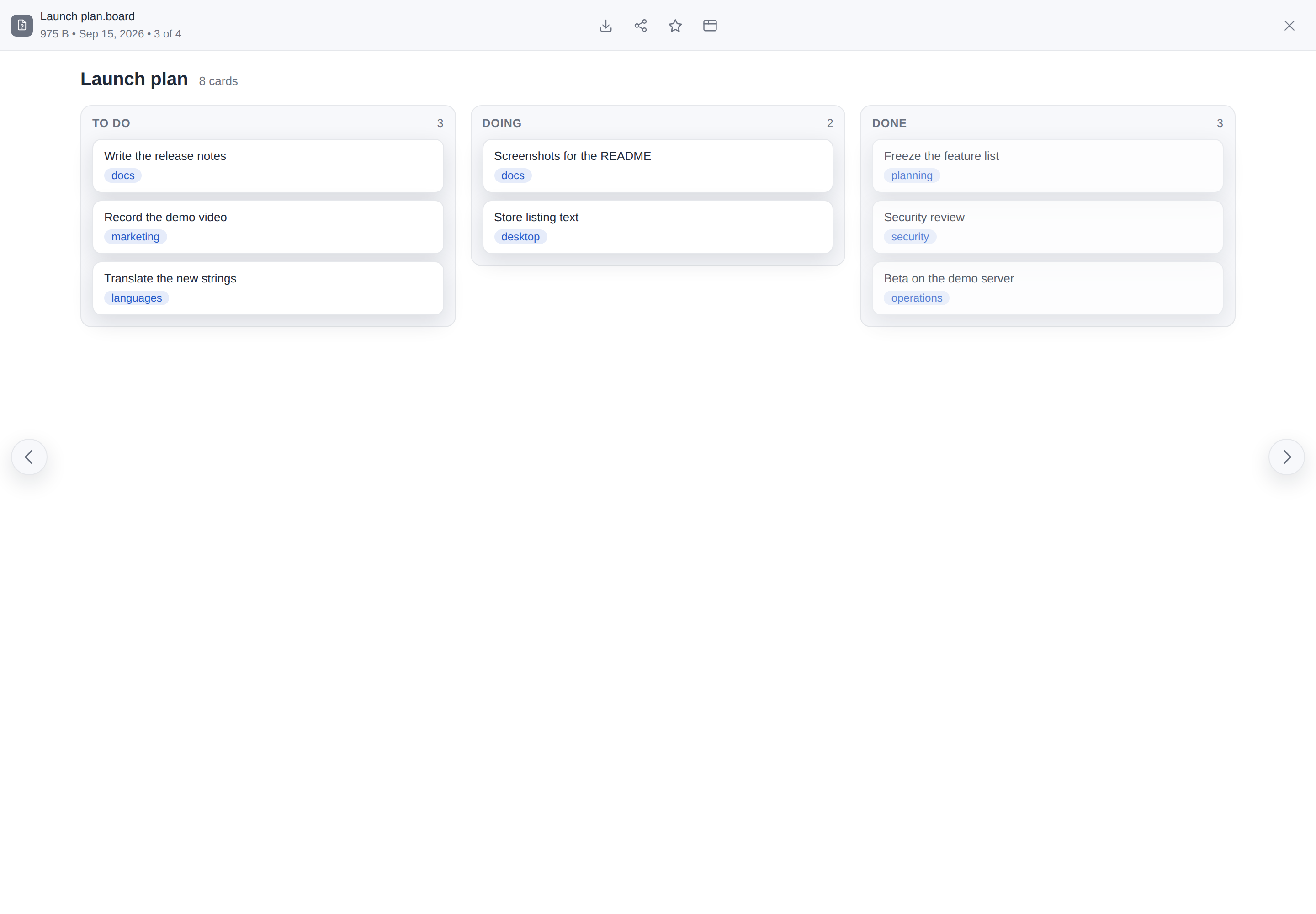Click the docs tag on README screenshots card
Image resolution: width=1316 pixels, height=914 pixels.
[513, 176]
